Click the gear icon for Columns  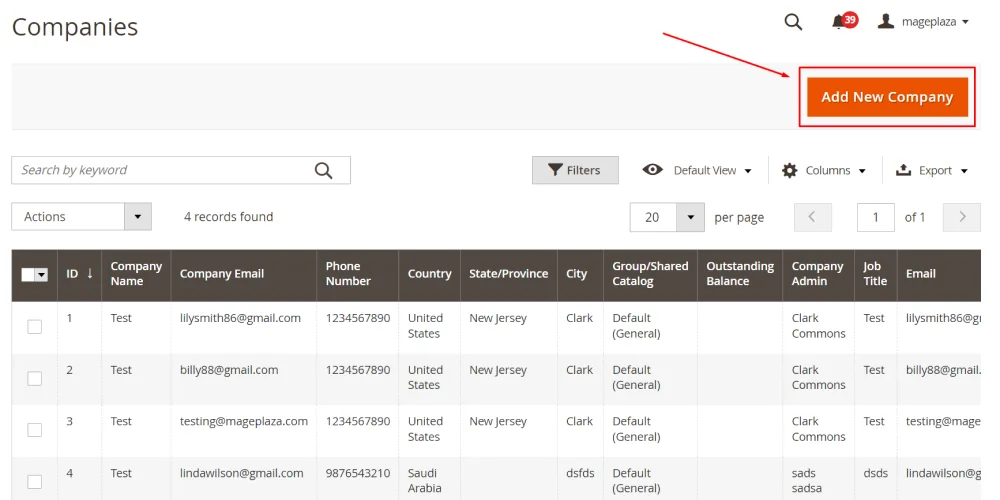pyautogui.click(x=789, y=170)
